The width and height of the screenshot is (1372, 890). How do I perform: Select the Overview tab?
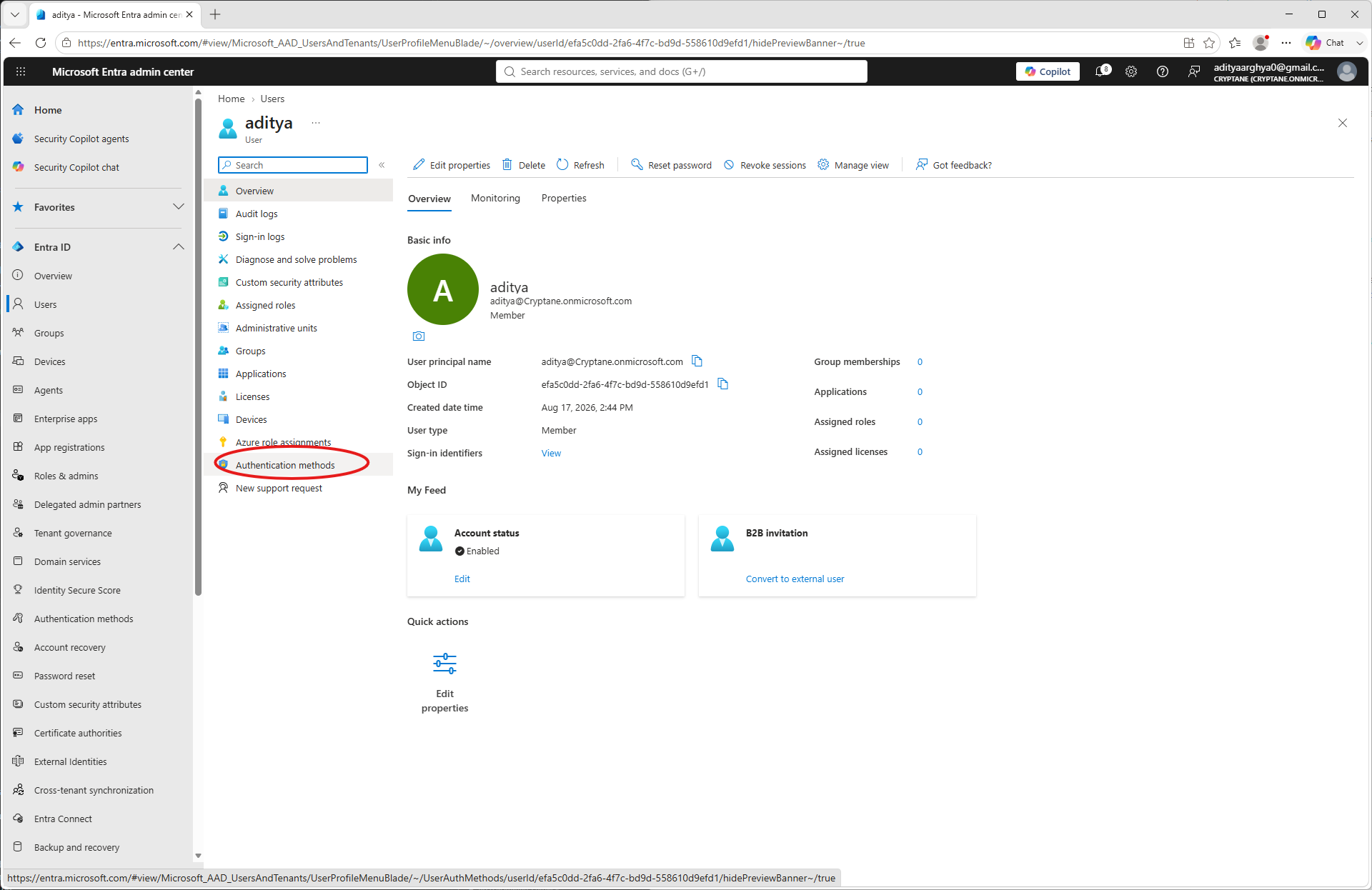[x=429, y=199]
